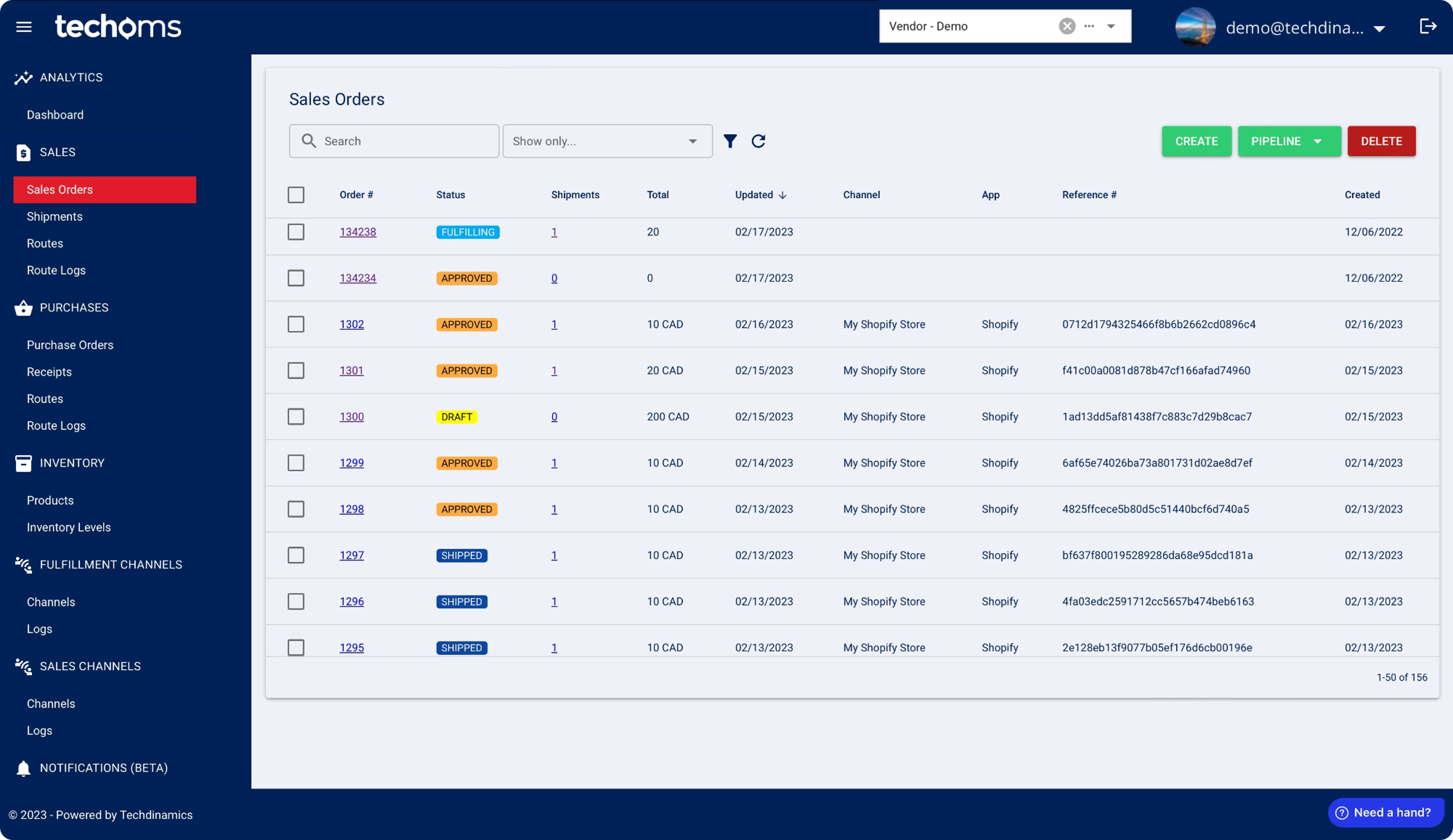Open Purchase Orders from the sidebar
The height and width of the screenshot is (840, 1453).
pyautogui.click(x=70, y=345)
